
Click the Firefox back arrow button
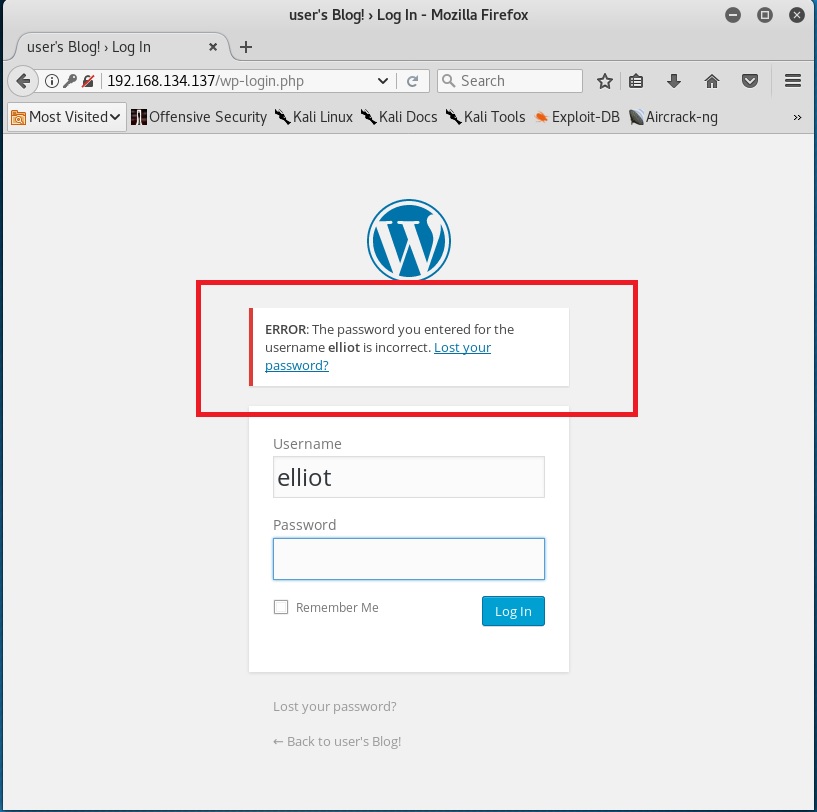[x=23, y=81]
